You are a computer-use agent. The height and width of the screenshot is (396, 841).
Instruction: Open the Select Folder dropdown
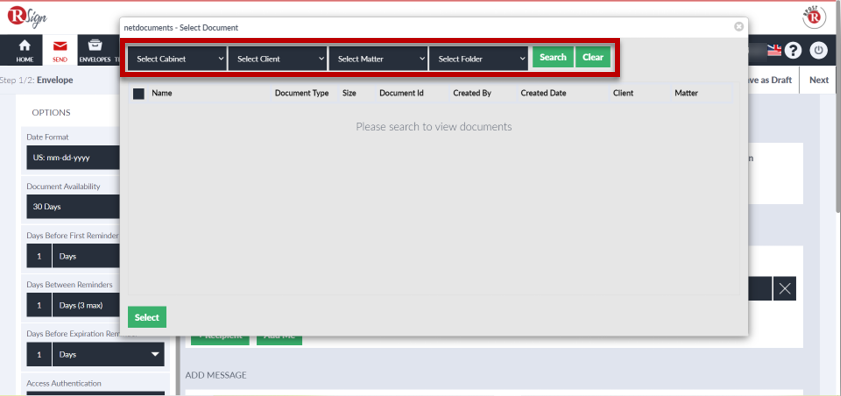(478, 59)
